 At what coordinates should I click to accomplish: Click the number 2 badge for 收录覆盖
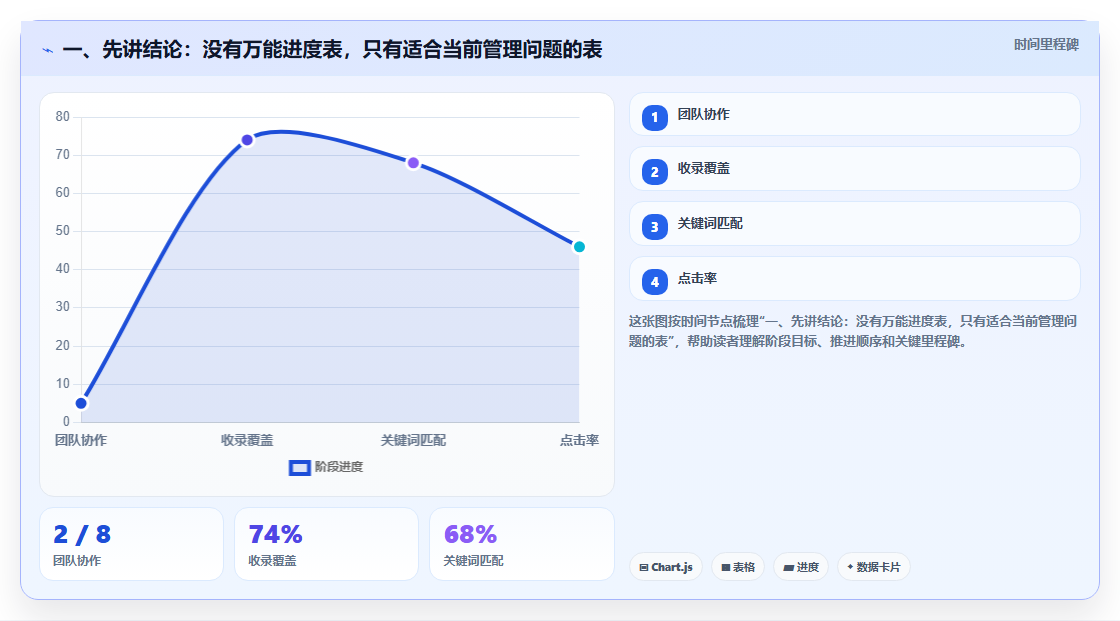[654, 172]
